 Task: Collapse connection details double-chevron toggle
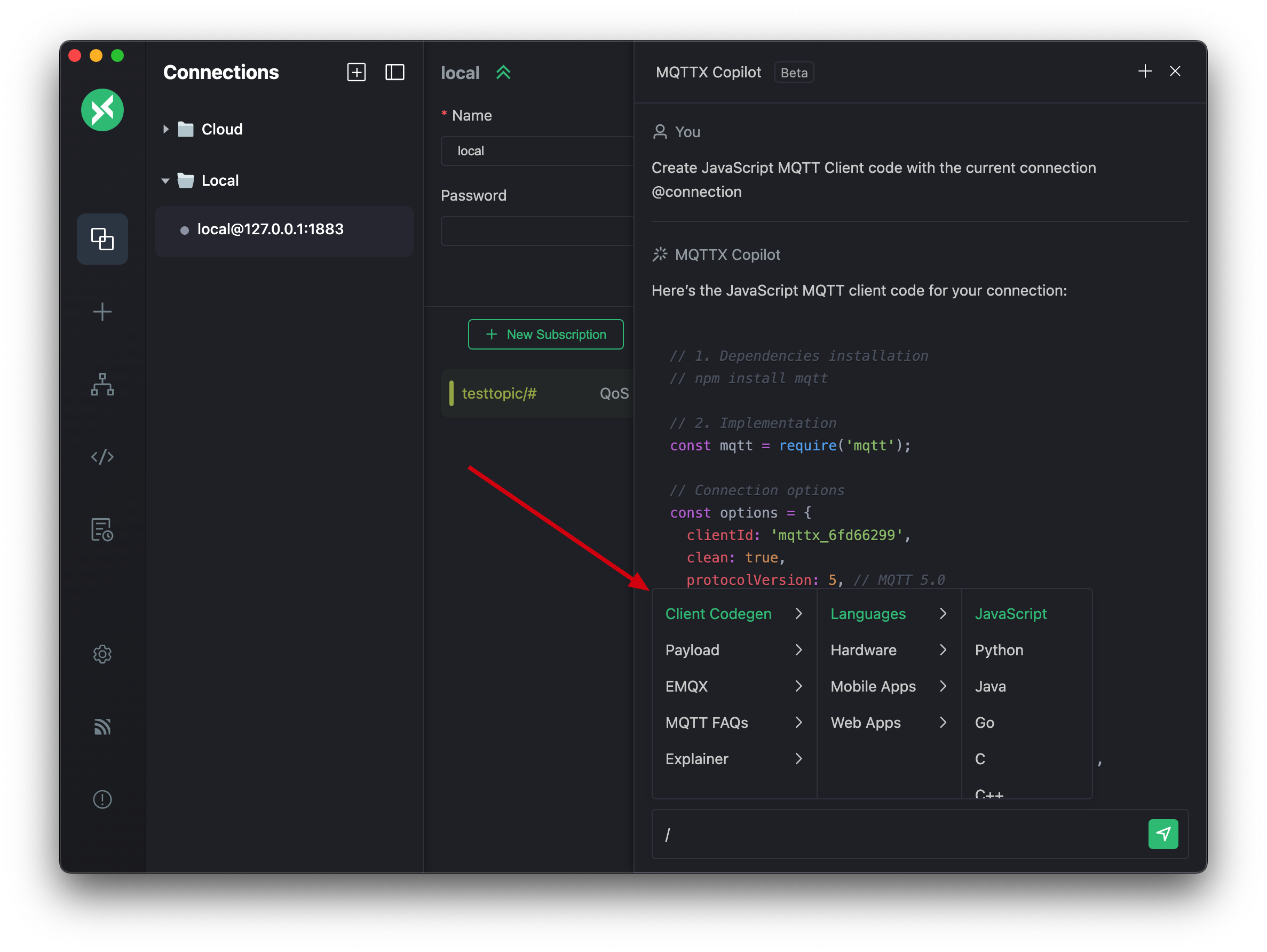point(503,73)
